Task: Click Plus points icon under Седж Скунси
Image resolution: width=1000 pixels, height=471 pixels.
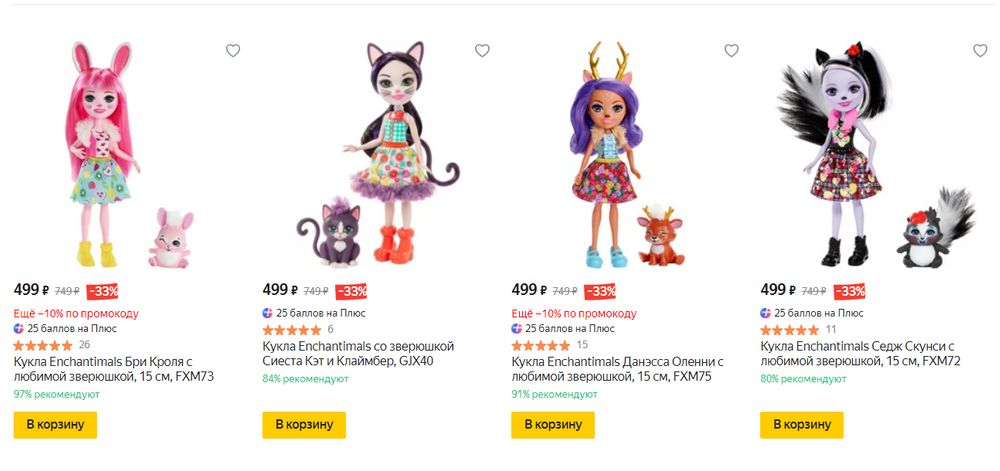Action: point(766,313)
